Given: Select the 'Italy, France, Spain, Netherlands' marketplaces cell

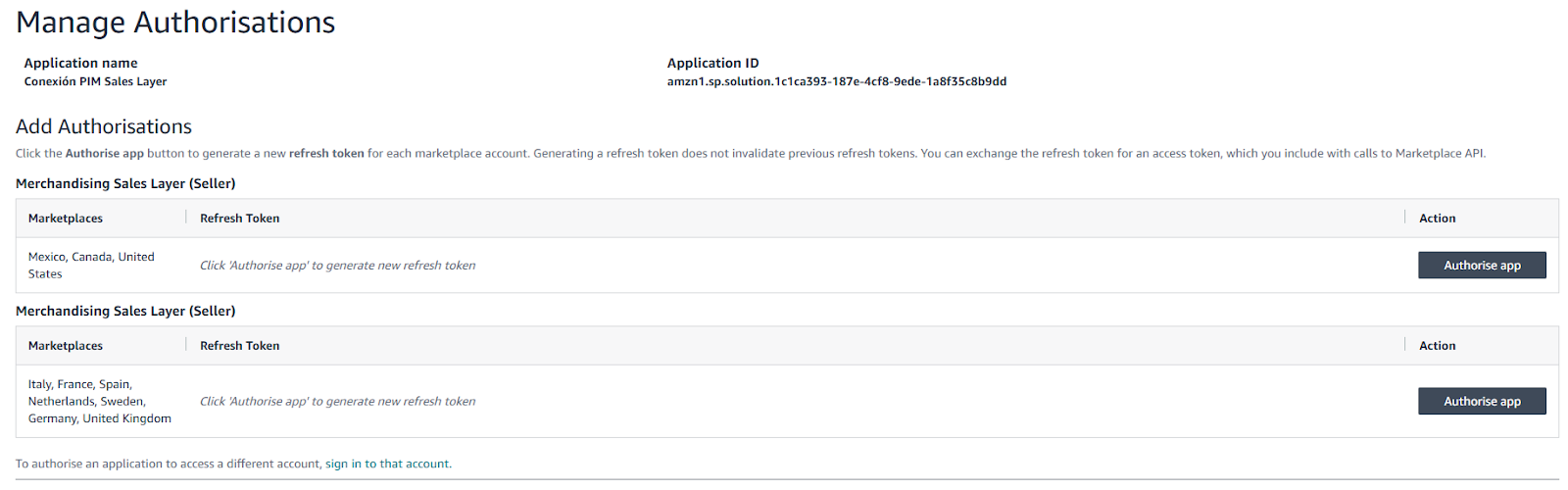Looking at the screenshot, I should [x=99, y=402].
